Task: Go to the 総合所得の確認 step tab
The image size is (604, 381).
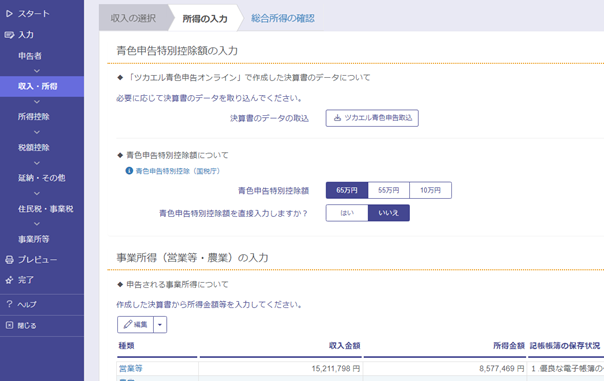Action: coord(283,18)
